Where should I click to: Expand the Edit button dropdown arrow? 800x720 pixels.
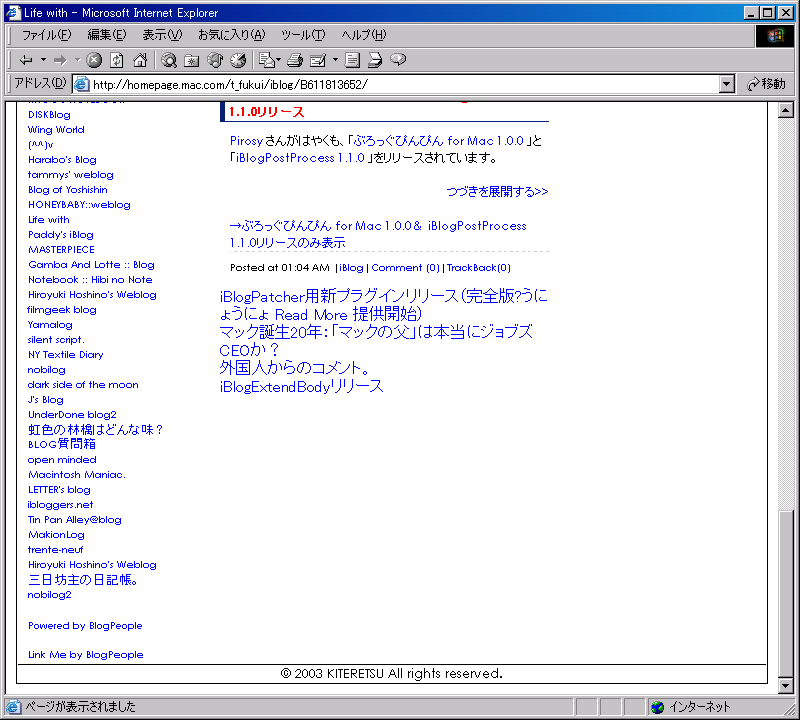(335, 60)
